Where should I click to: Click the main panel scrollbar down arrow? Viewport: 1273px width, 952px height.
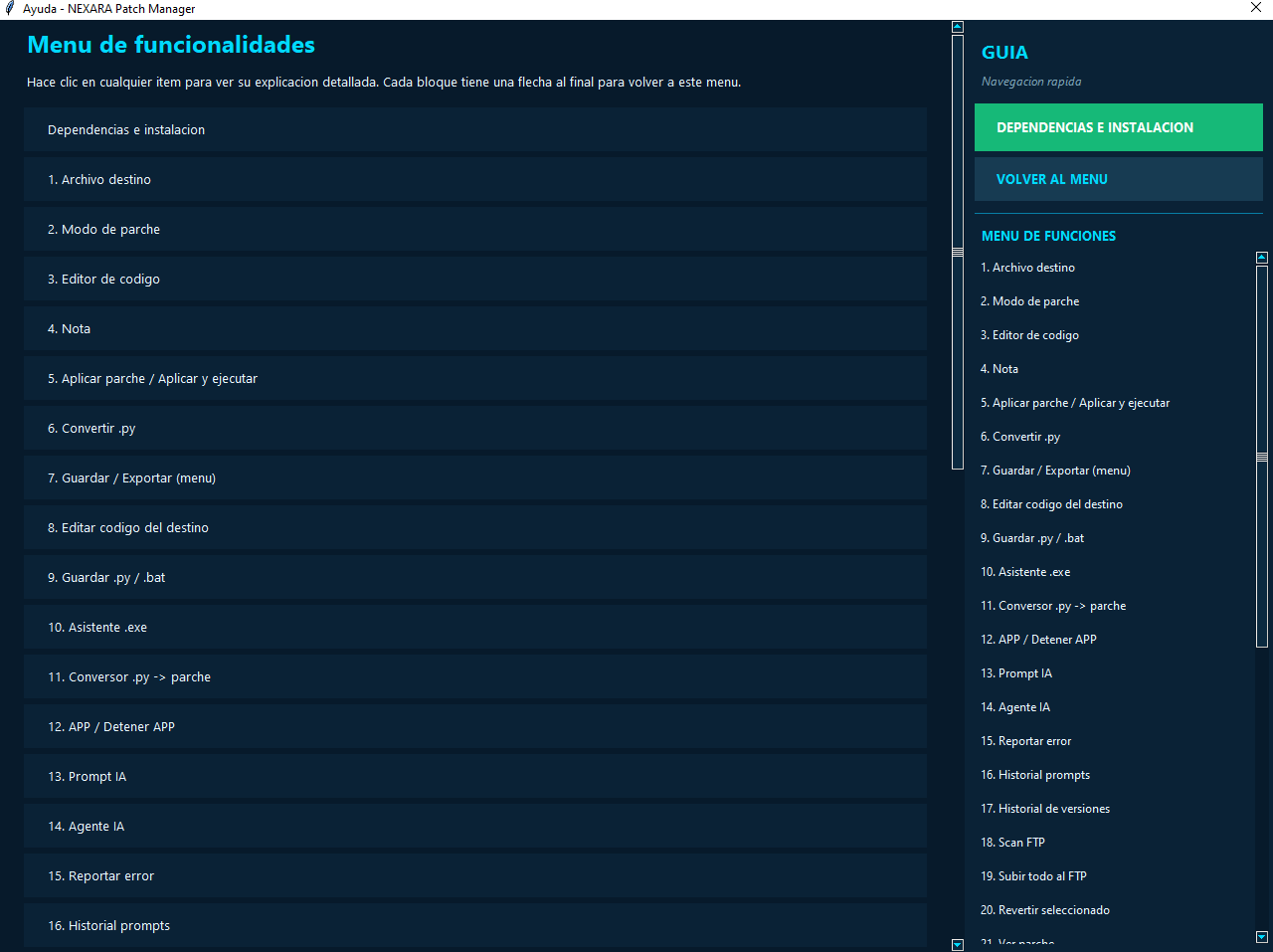coord(958,945)
